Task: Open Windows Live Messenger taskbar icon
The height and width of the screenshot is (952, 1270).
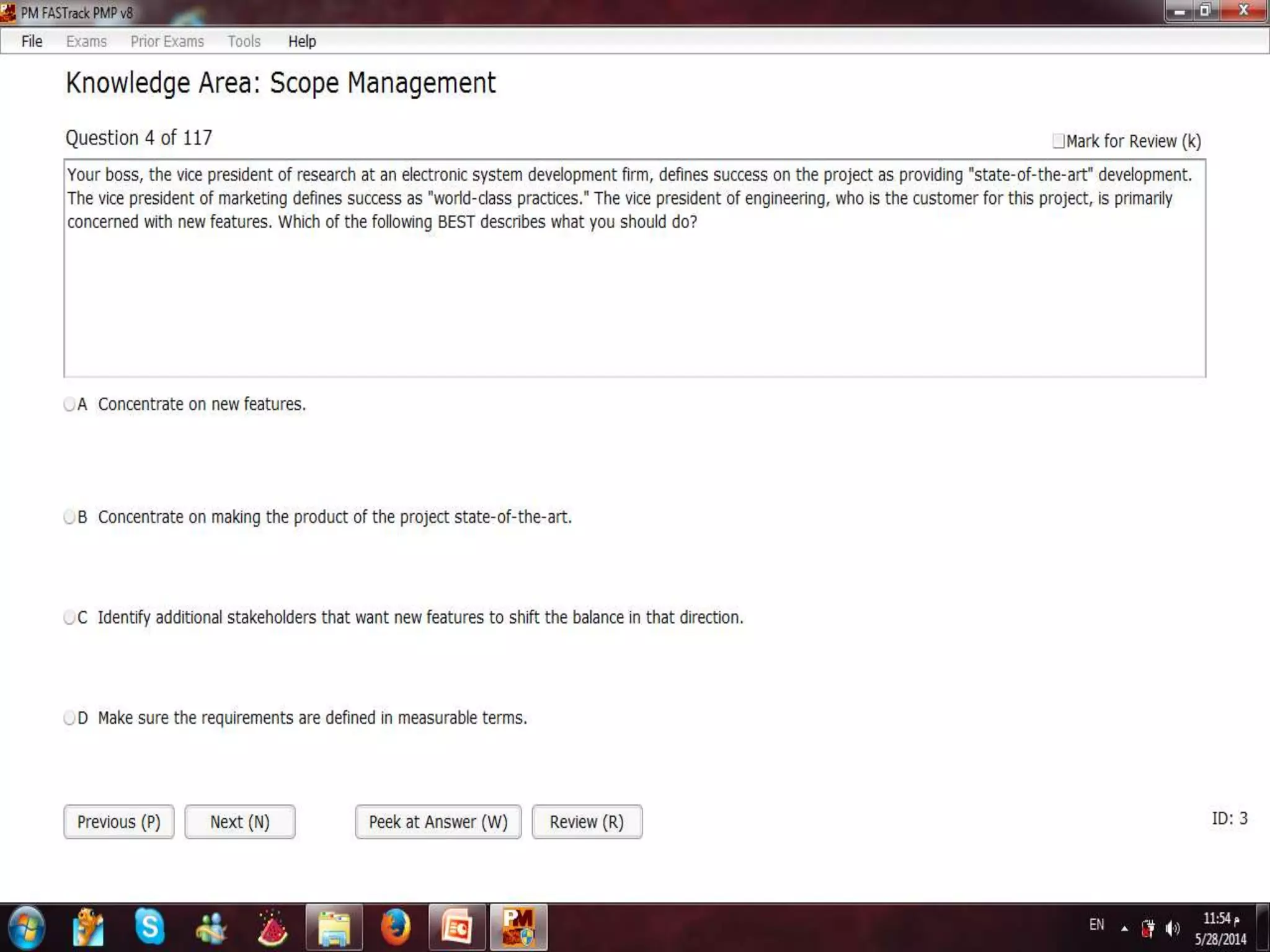Action: [x=211, y=928]
